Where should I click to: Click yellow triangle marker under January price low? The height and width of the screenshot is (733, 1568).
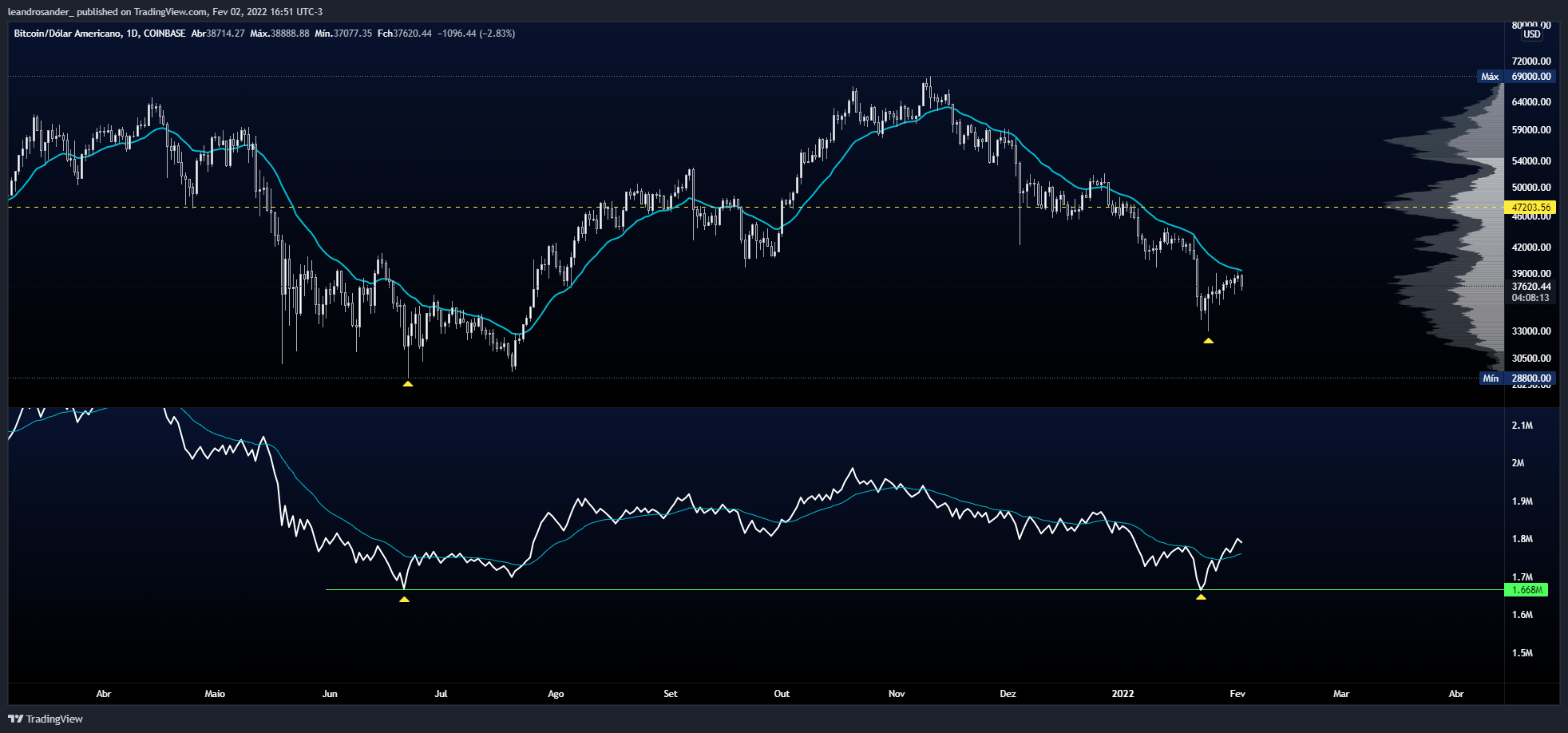coord(1208,341)
